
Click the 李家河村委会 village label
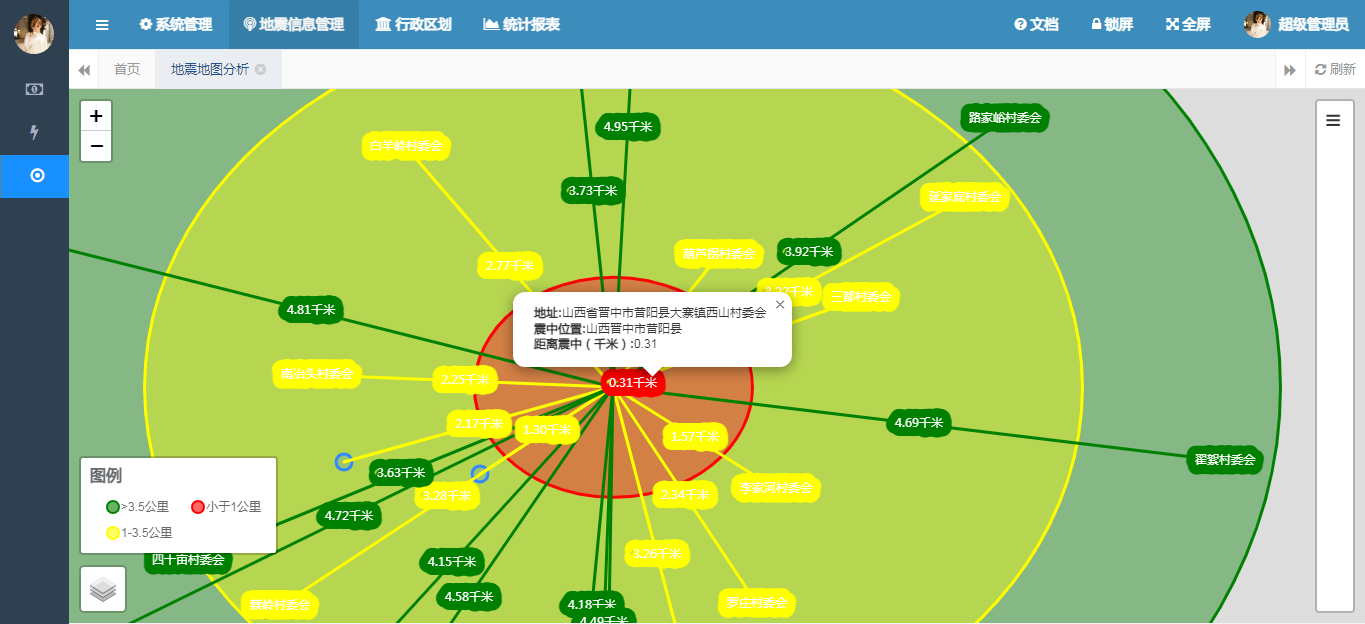(x=777, y=488)
